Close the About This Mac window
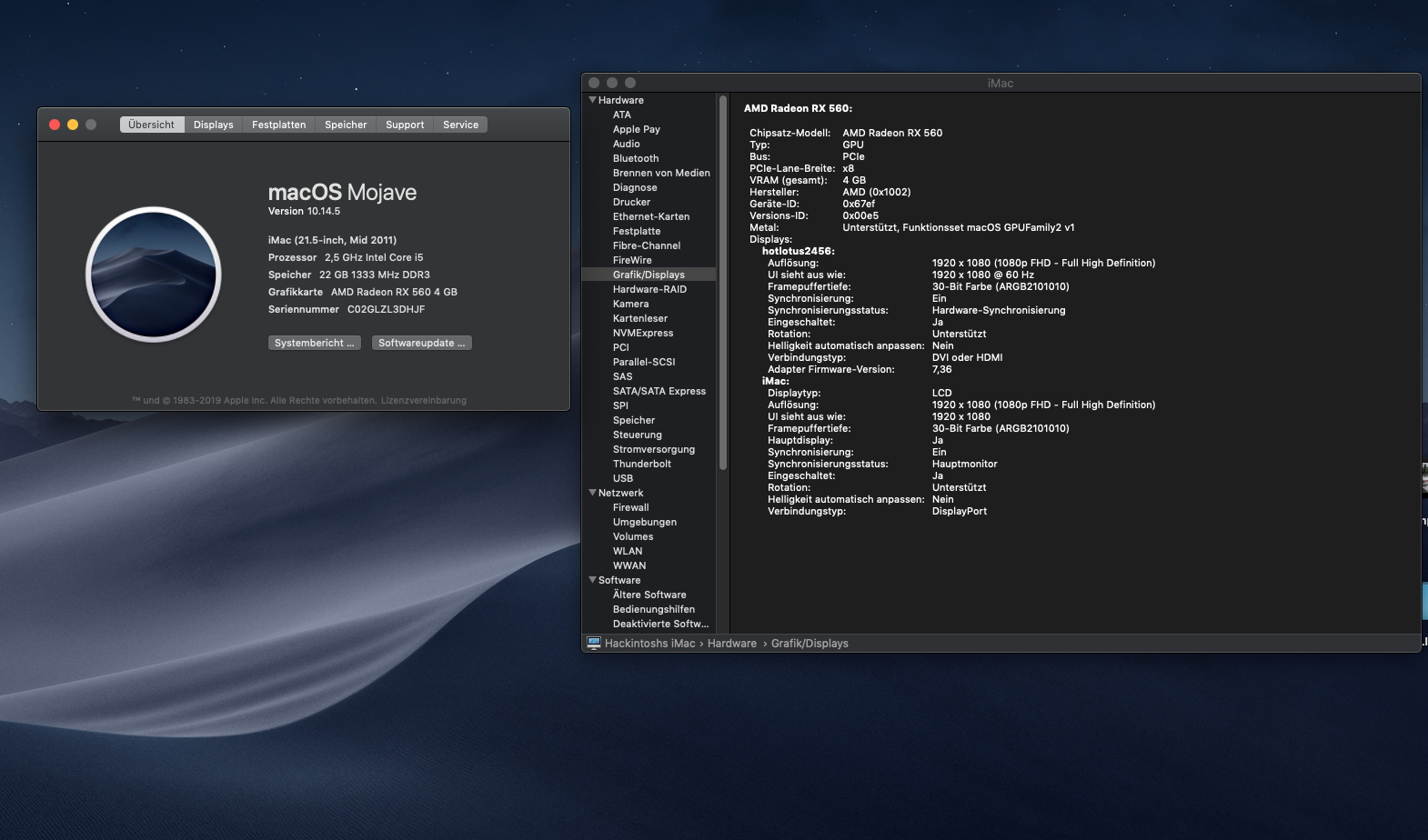This screenshot has height=840, width=1428. tap(55, 125)
